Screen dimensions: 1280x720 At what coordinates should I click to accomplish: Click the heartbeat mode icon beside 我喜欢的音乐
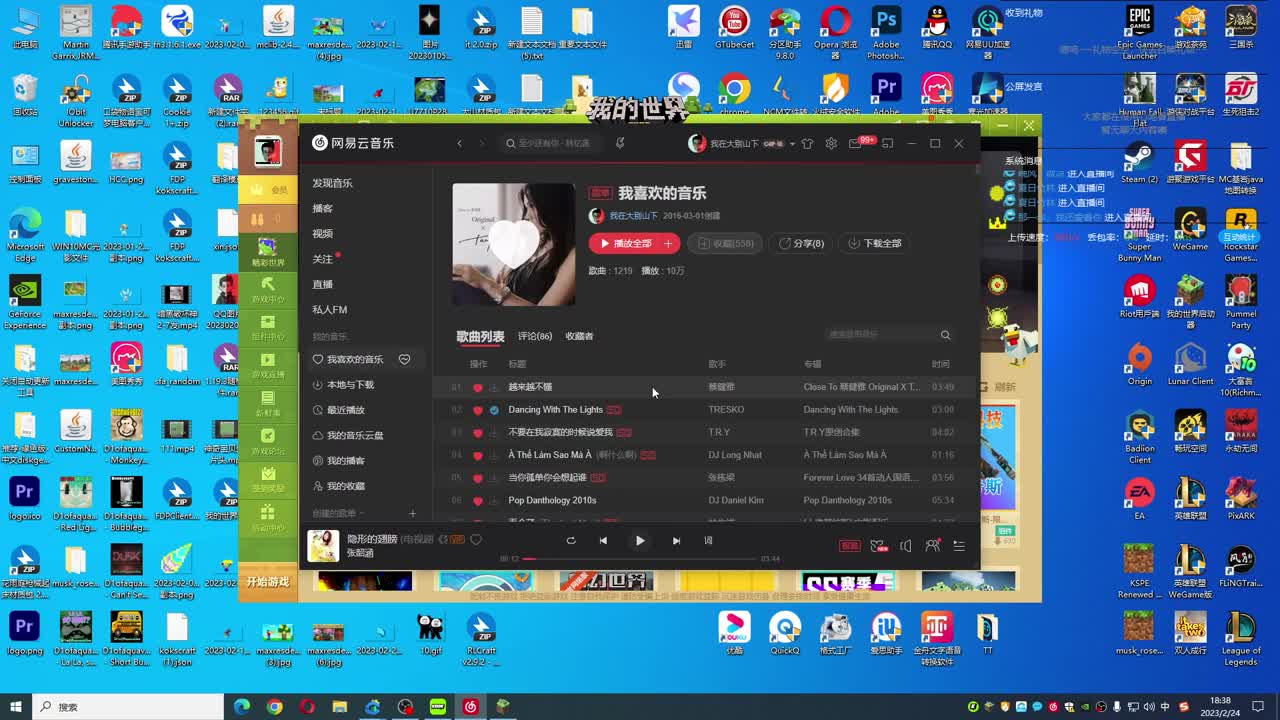(405, 359)
